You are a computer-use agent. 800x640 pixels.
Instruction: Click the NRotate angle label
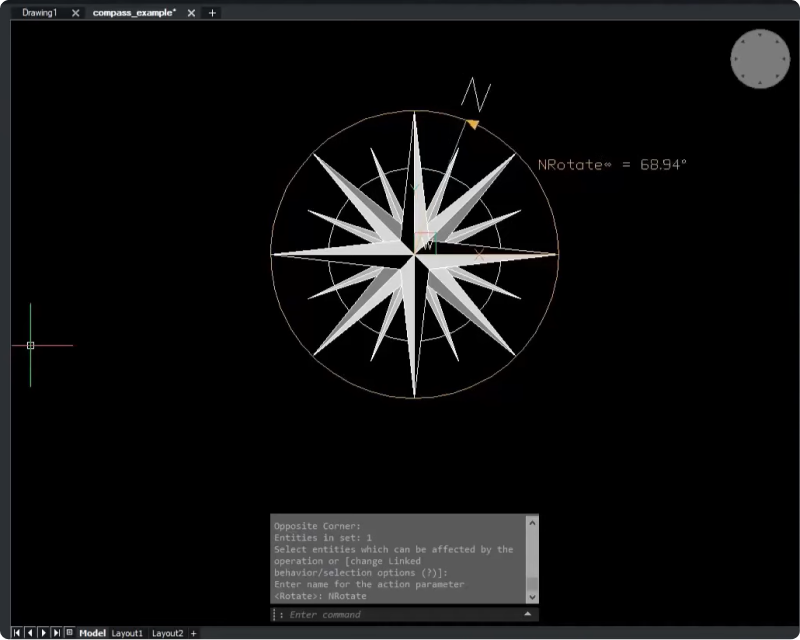[x=612, y=164]
